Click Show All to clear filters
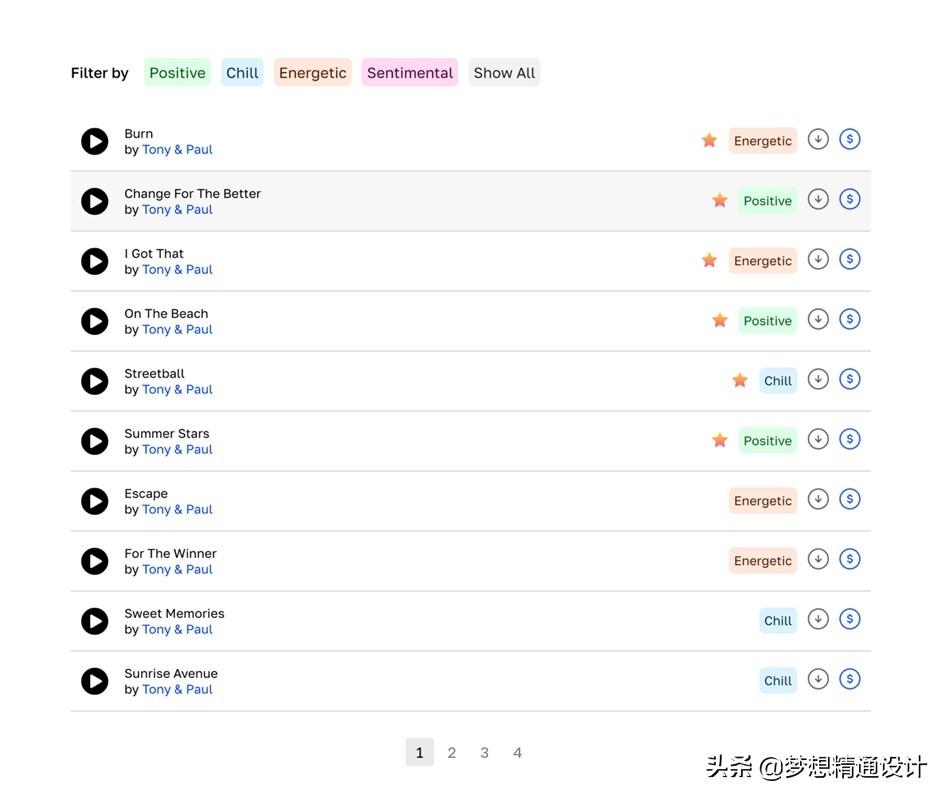Viewport: 948px width, 800px height. tap(504, 72)
